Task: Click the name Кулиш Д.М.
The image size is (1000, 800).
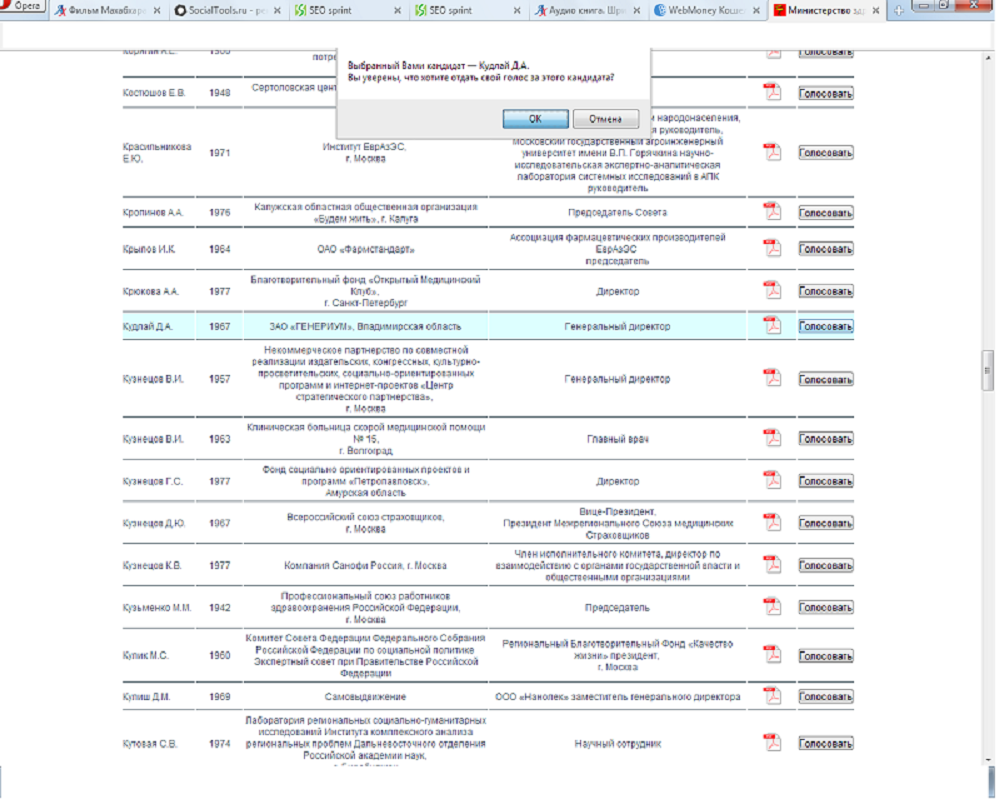Action: coord(146,697)
